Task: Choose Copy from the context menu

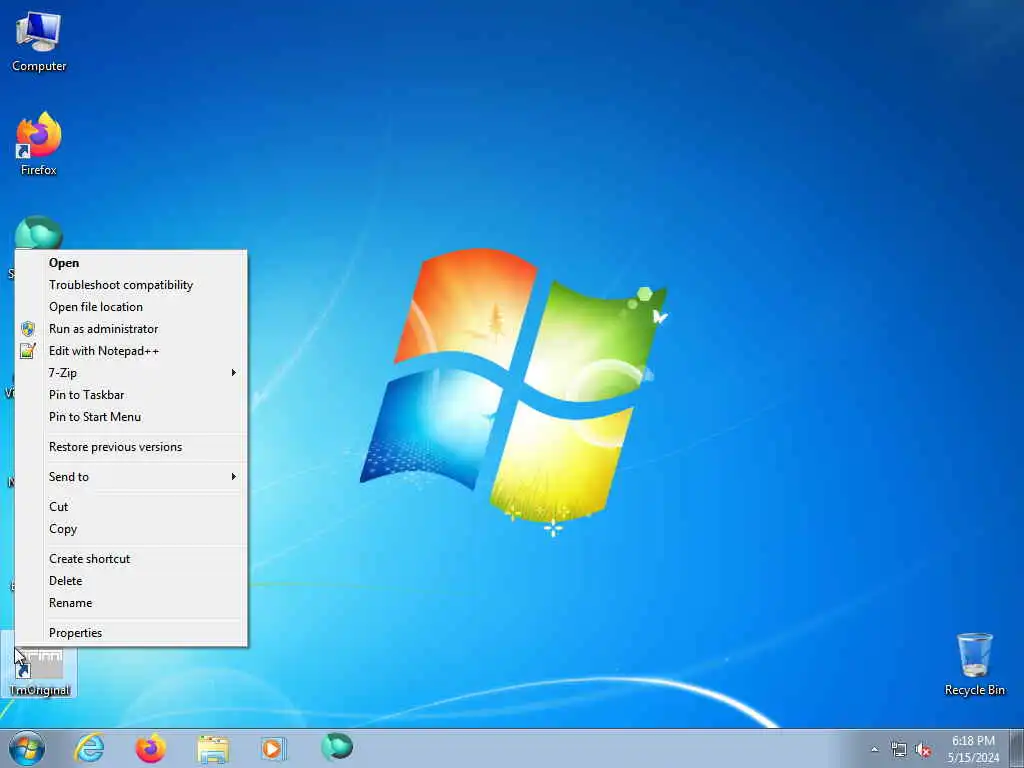Action: tap(131, 529)
